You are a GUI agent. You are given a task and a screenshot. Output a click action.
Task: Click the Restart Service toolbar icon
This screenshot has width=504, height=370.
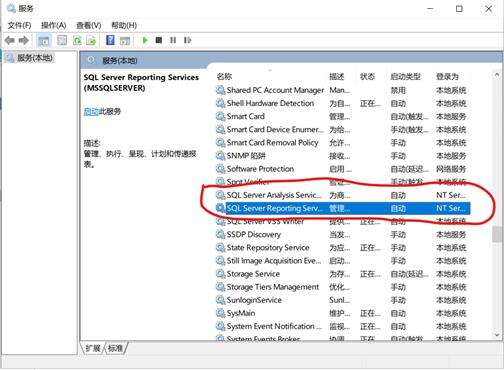[x=187, y=40]
